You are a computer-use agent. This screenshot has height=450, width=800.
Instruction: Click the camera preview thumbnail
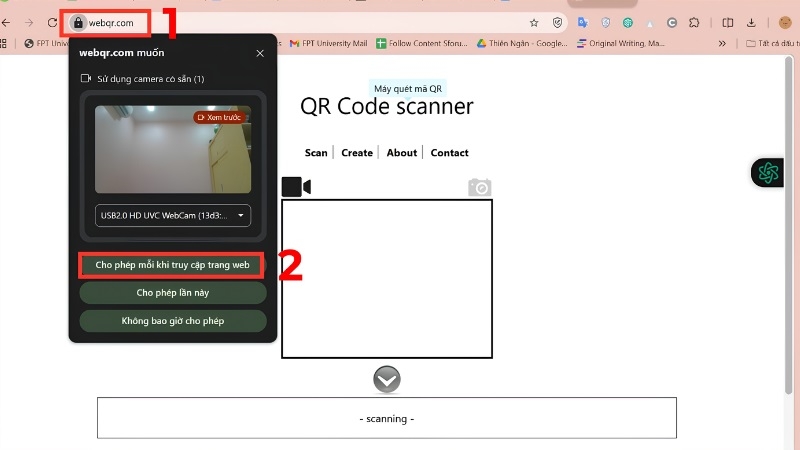(x=173, y=149)
